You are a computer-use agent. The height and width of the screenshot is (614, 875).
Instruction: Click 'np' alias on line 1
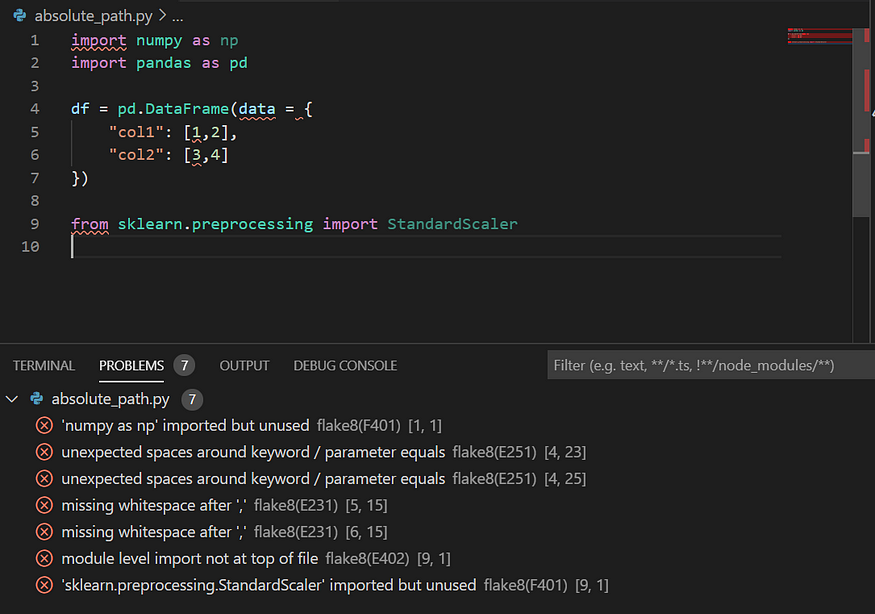tap(229, 41)
